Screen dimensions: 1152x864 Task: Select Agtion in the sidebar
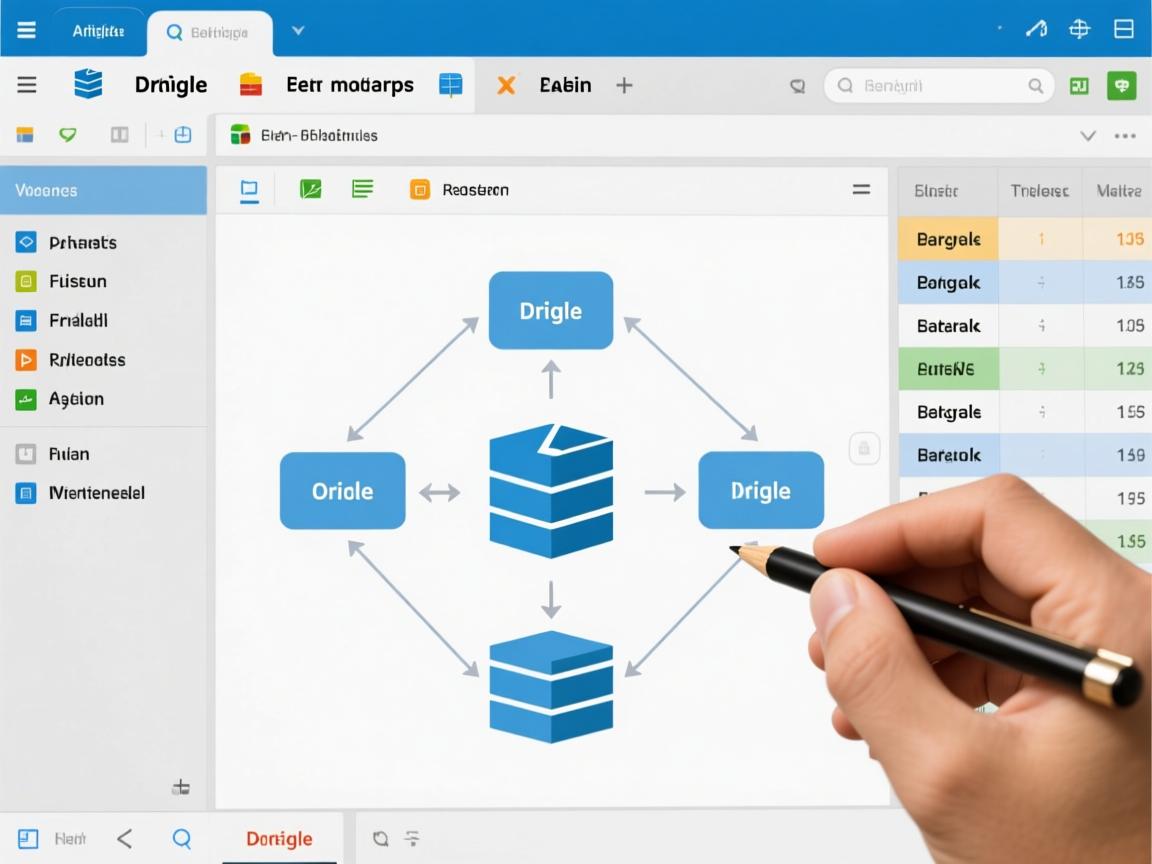pos(76,398)
